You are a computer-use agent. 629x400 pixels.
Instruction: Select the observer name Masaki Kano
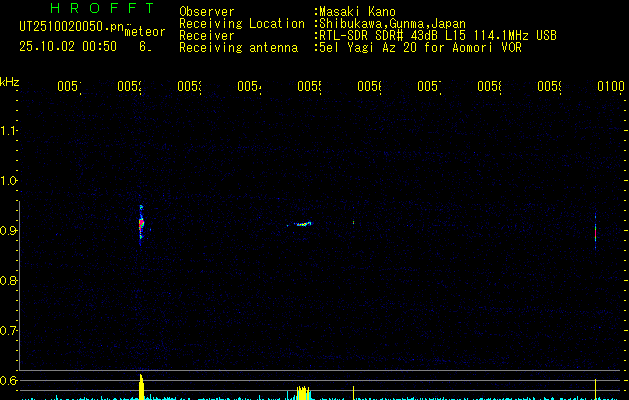point(357,12)
